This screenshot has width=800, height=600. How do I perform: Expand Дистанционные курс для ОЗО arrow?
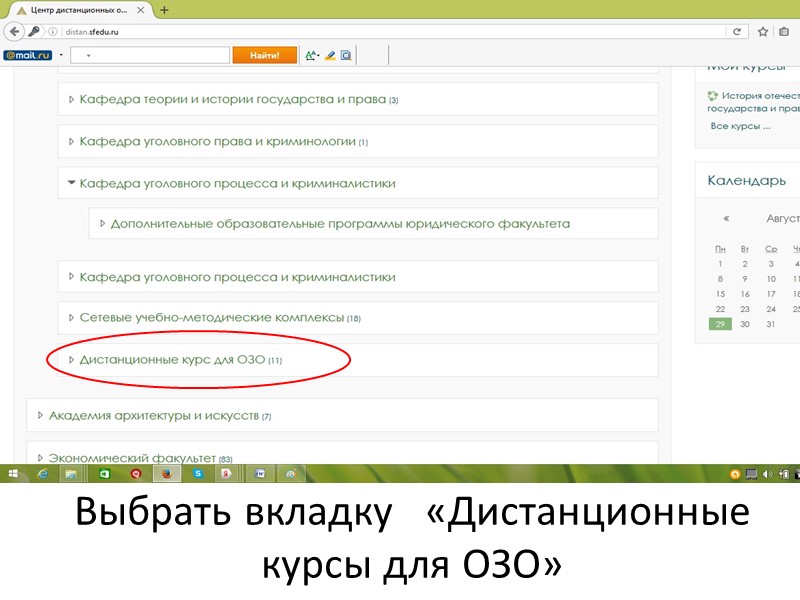(71, 360)
